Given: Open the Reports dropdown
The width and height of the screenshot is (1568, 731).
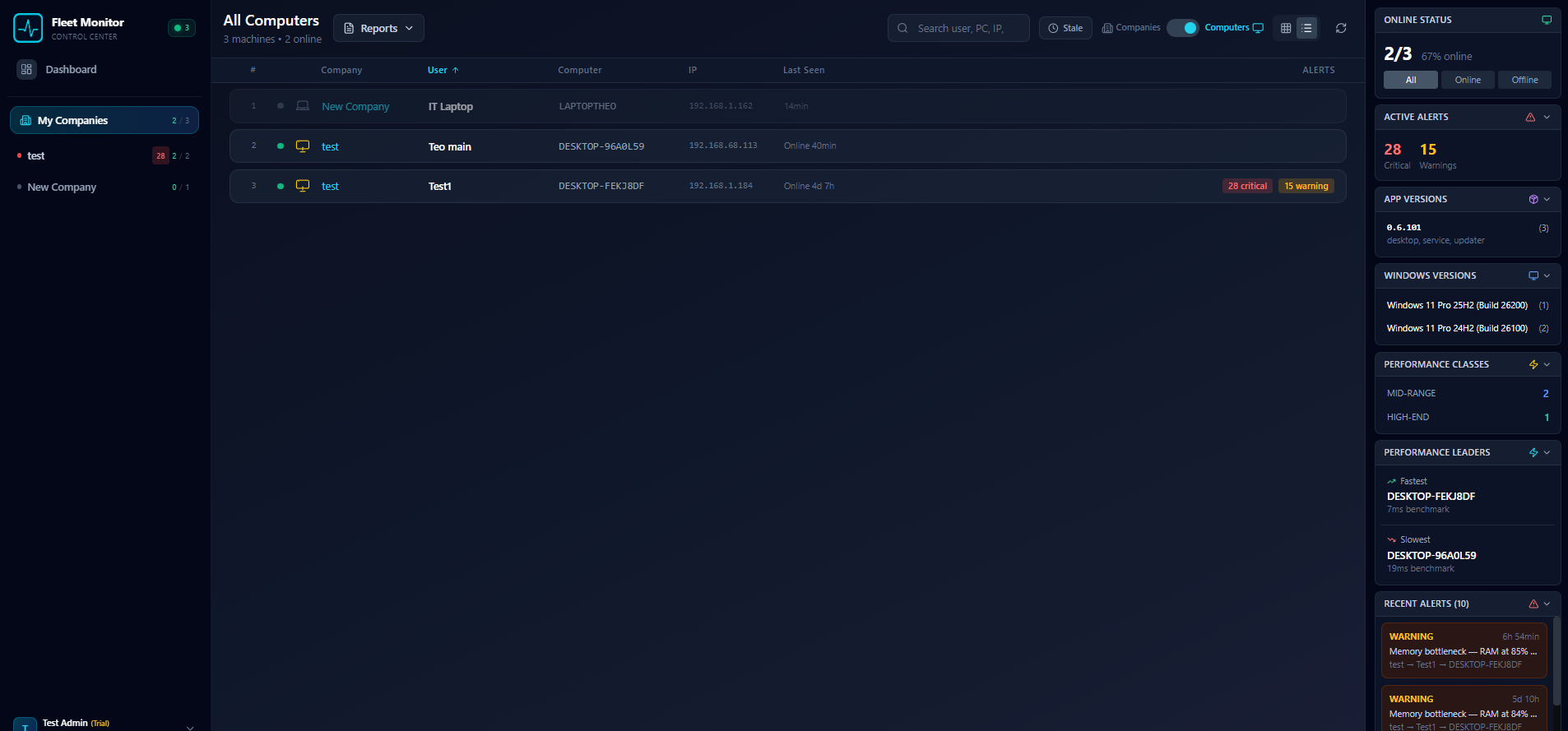Looking at the screenshot, I should point(378,28).
